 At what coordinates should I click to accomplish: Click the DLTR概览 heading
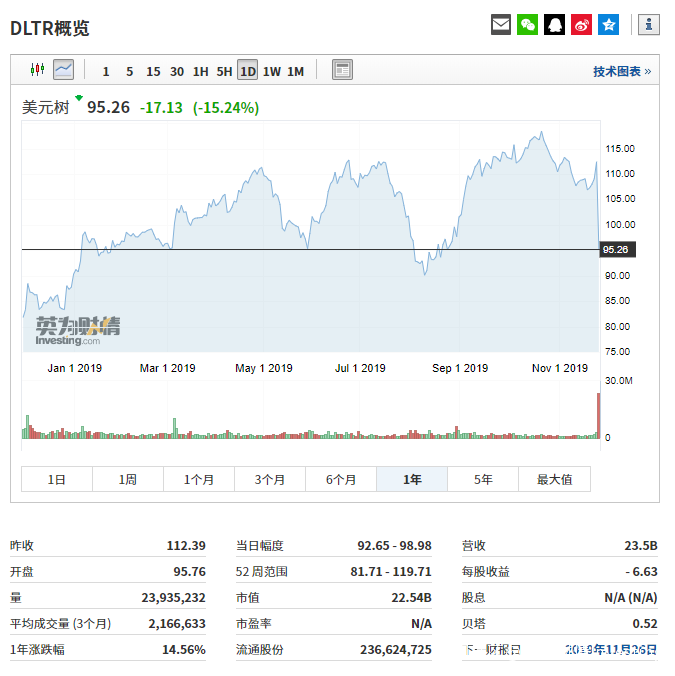[x=50, y=28]
